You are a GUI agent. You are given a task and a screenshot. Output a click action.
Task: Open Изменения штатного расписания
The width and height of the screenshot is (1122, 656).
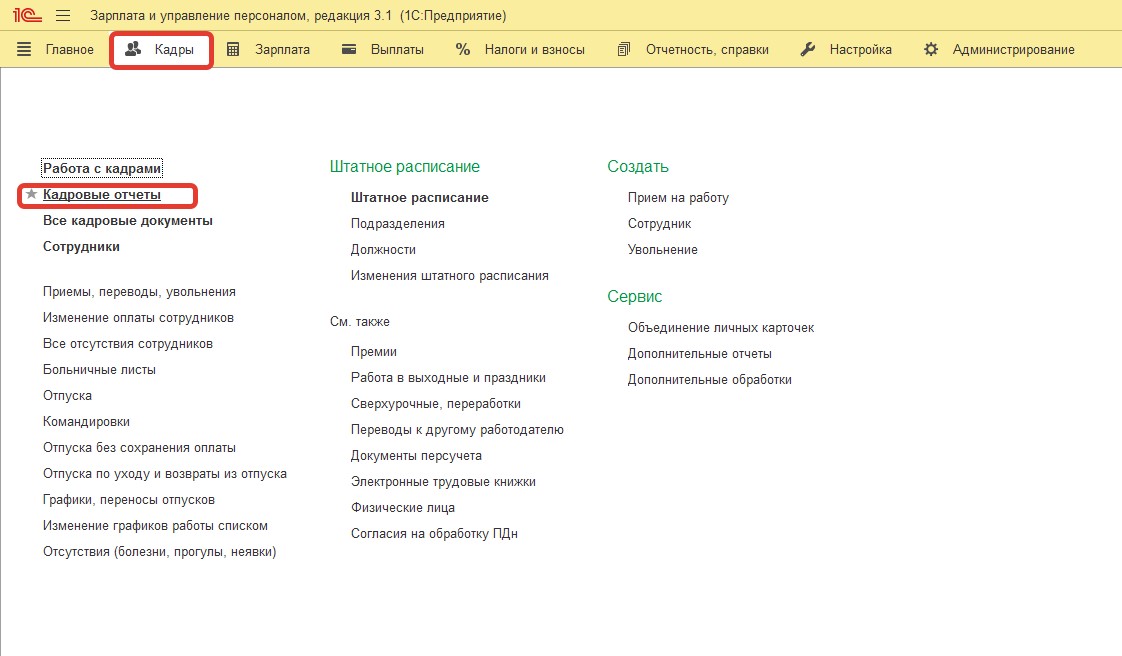(x=449, y=275)
